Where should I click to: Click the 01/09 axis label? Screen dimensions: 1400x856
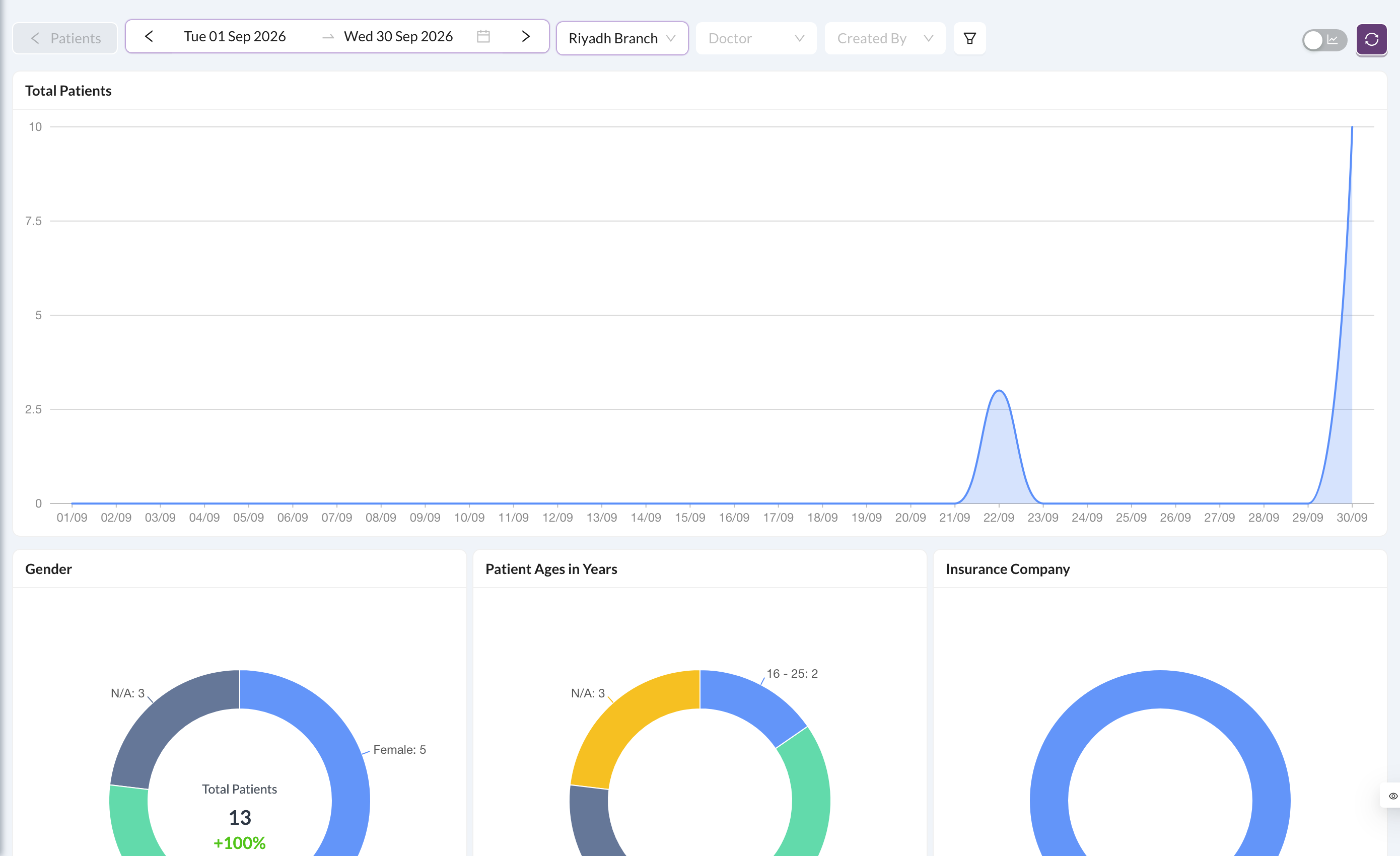(72, 518)
